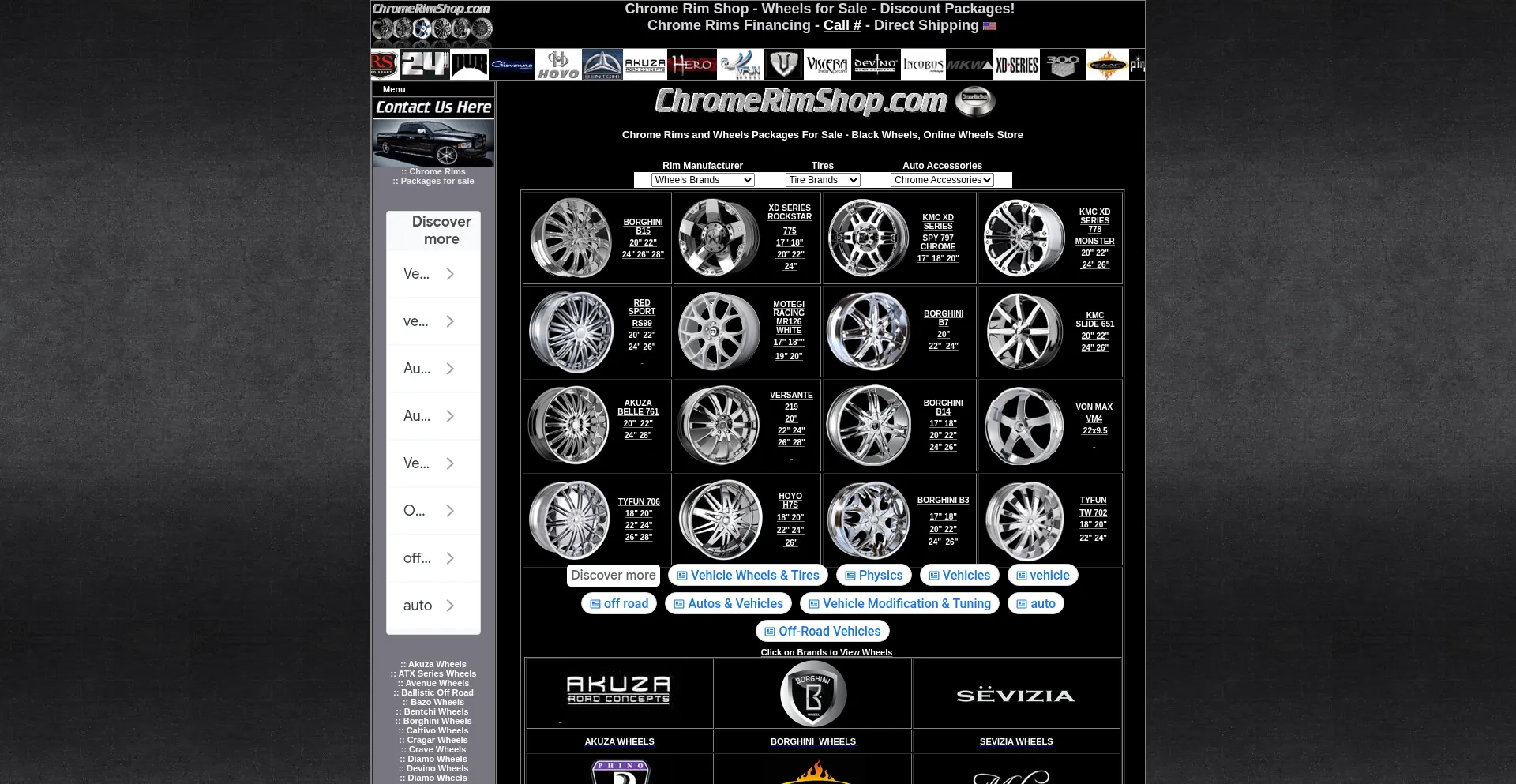Click the Contact Us Here banner
Viewport: 1516px width, 784px height.
click(x=433, y=107)
